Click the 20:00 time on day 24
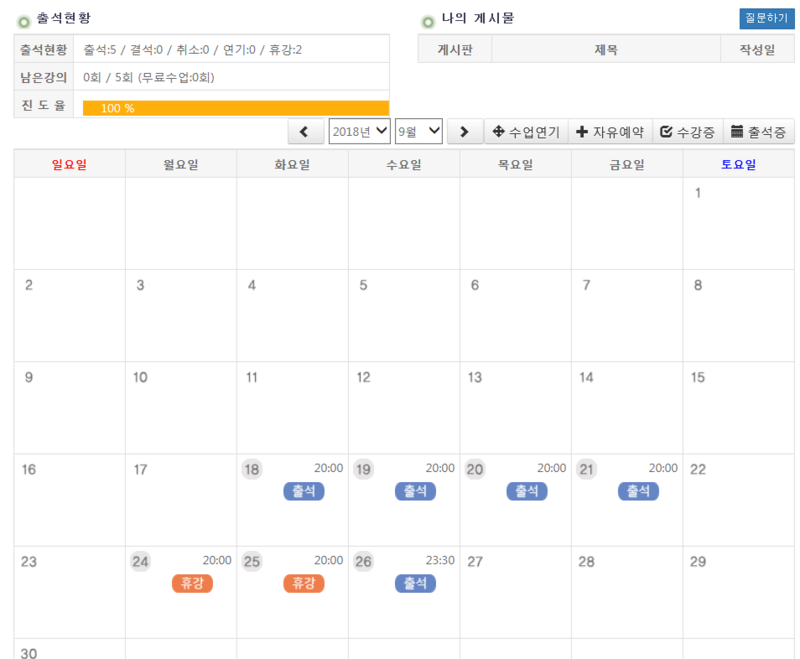 [x=217, y=561]
